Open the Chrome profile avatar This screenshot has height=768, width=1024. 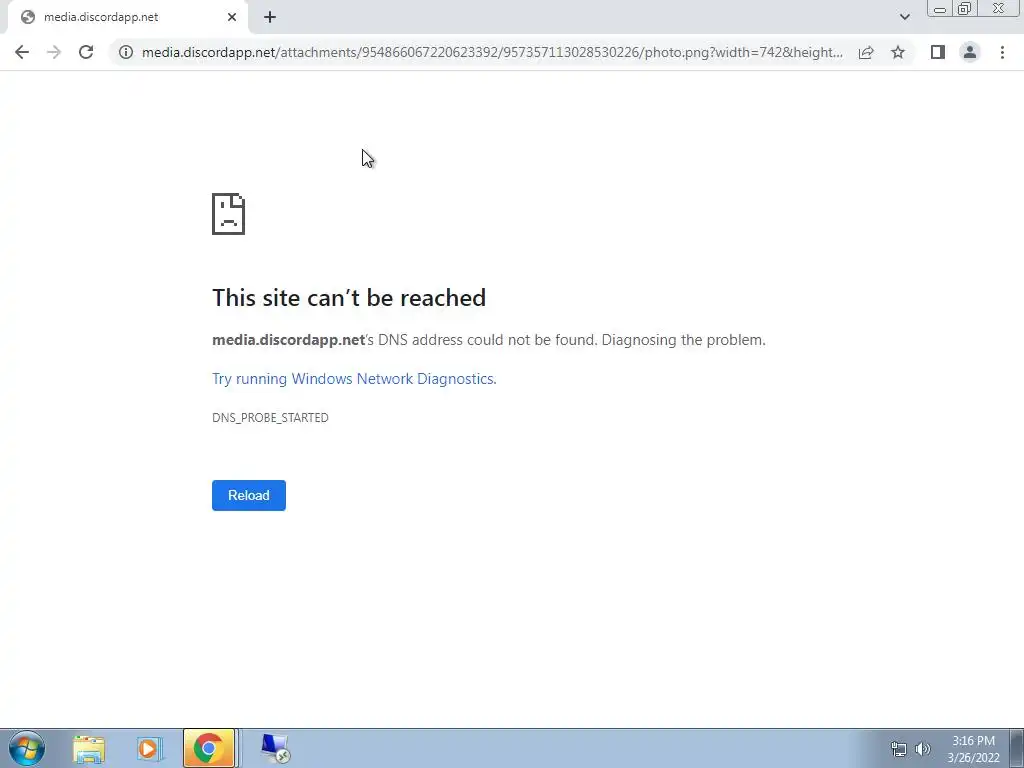coord(970,52)
